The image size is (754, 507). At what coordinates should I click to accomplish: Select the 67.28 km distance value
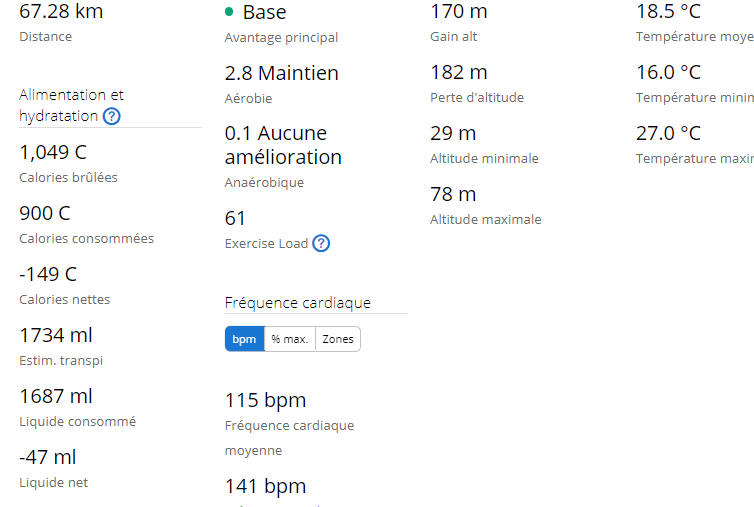point(61,12)
